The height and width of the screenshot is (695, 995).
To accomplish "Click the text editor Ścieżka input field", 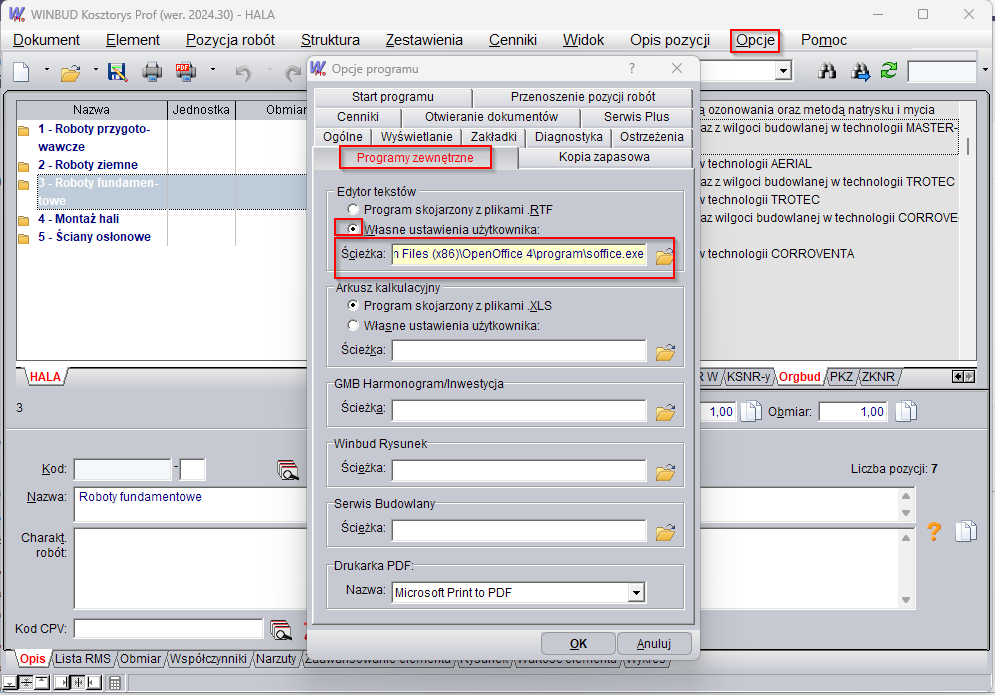I will [519, 254].
